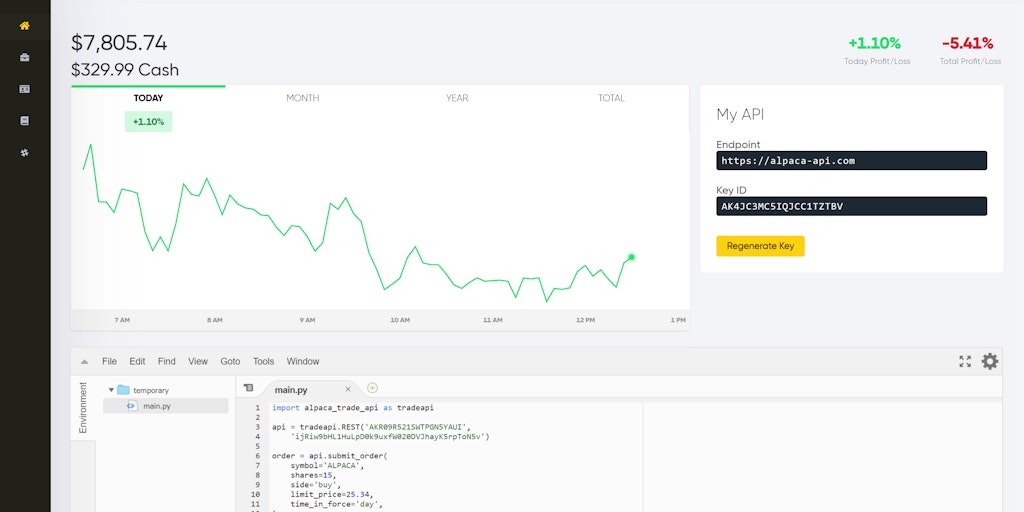
Task: Select main.py in the file tree
Action: coord(166,406)
